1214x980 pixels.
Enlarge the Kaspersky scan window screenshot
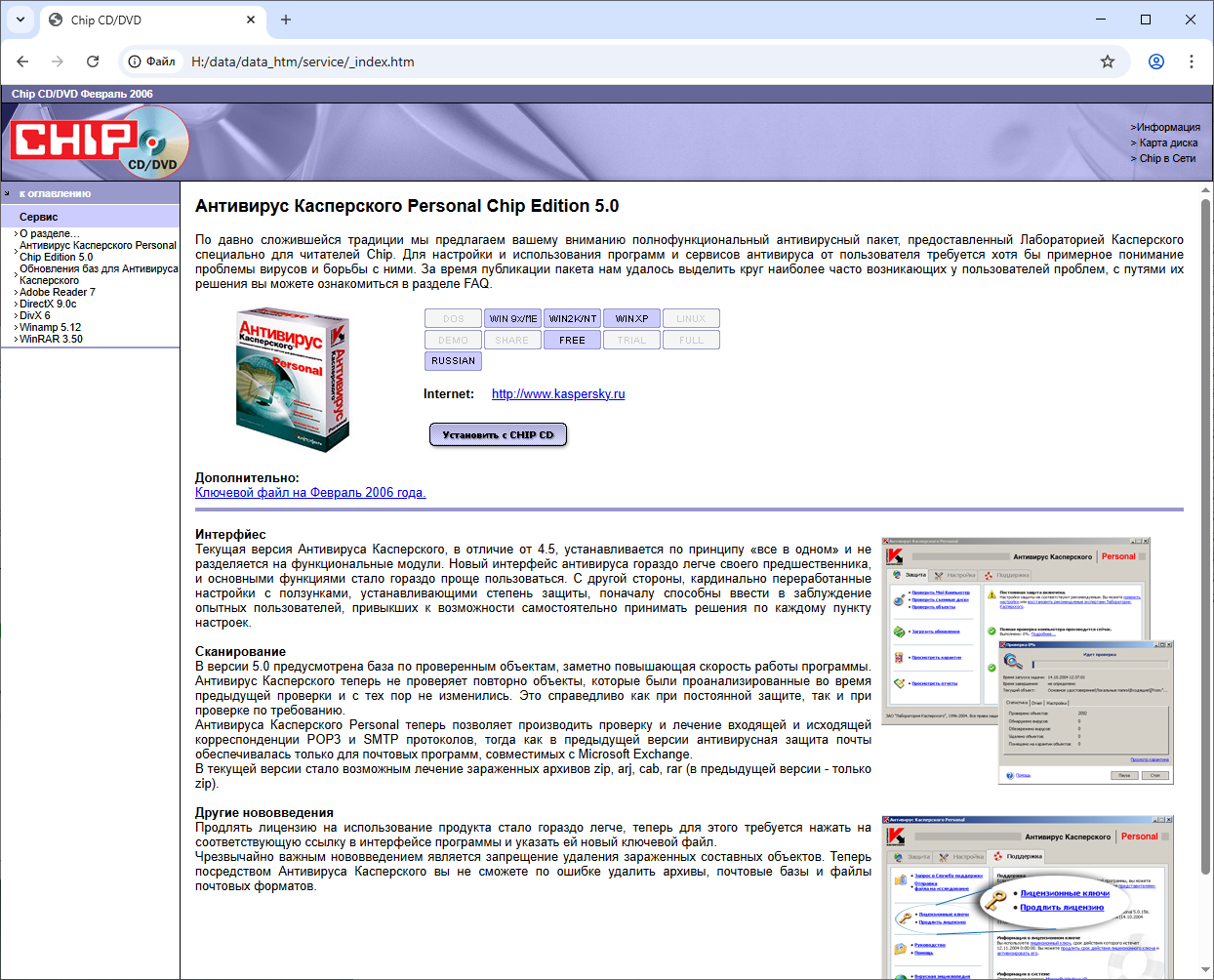(x=1028, y=661)
